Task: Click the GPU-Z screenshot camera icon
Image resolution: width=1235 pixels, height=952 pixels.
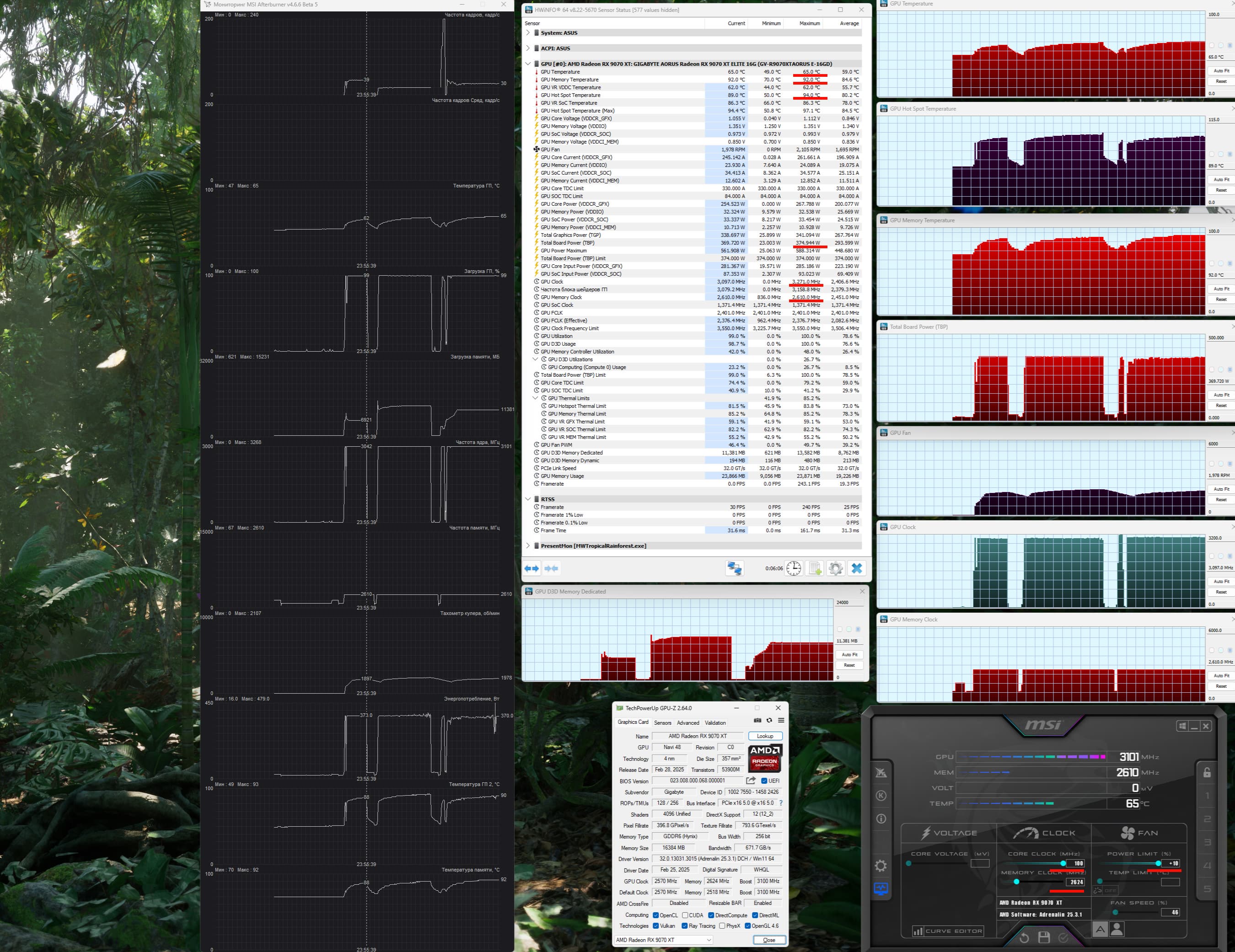Action: [x=757, y=720]
